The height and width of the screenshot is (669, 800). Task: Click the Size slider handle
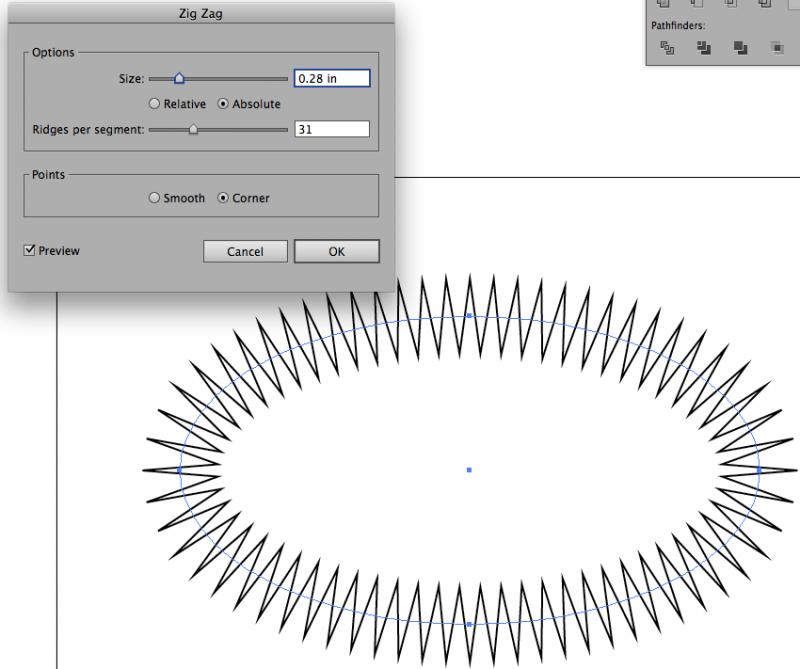tap(179, 78)
